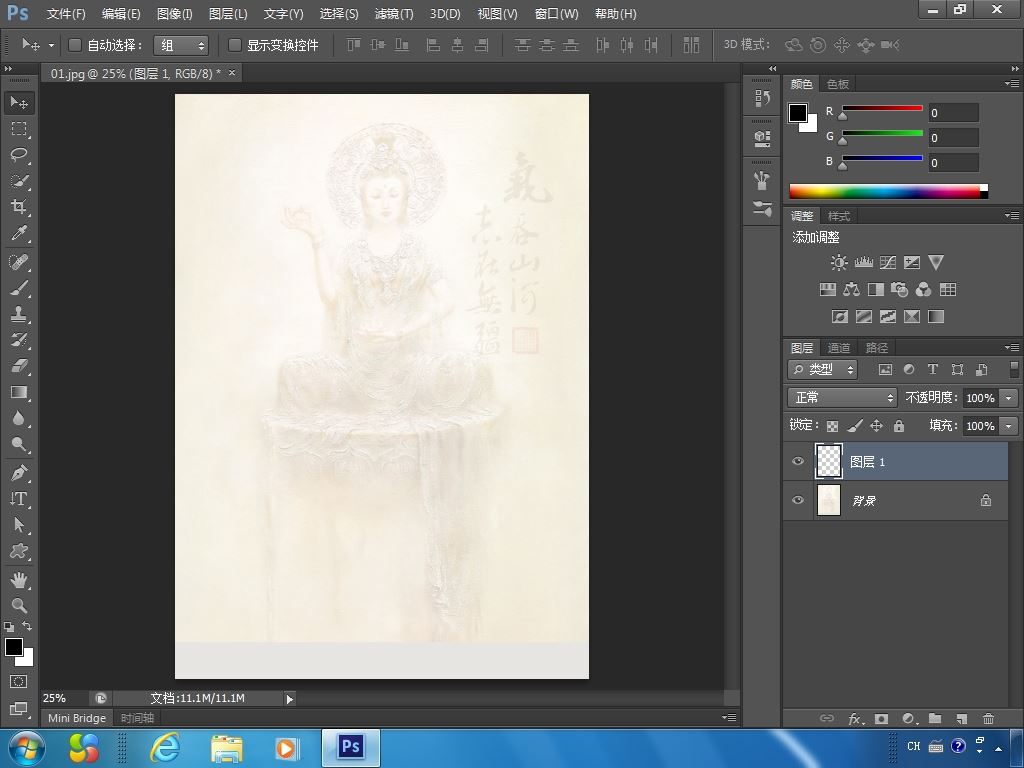
Task: Open the Move tool preset picker arrow
Action: pyautogui.click(x=51, y=45)
